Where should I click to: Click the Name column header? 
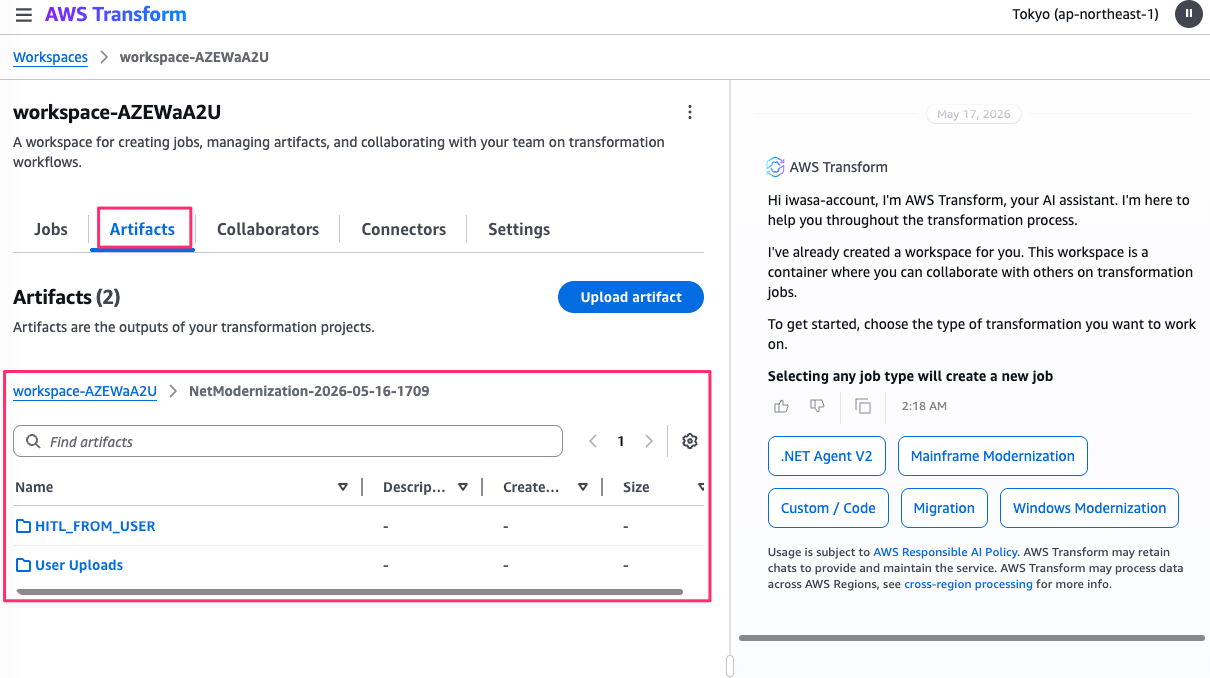tap(34, 487)
